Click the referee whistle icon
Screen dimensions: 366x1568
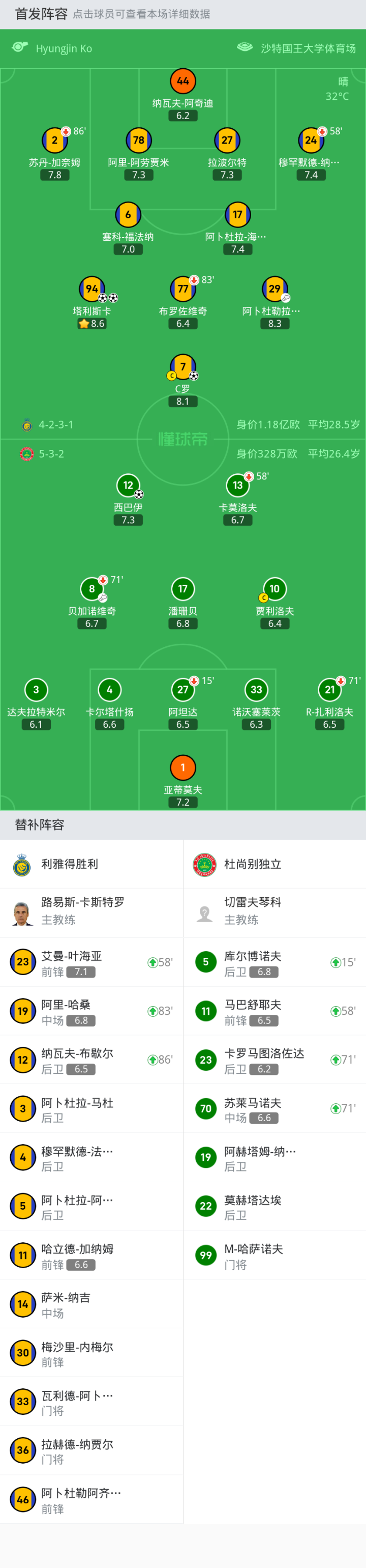20,47
